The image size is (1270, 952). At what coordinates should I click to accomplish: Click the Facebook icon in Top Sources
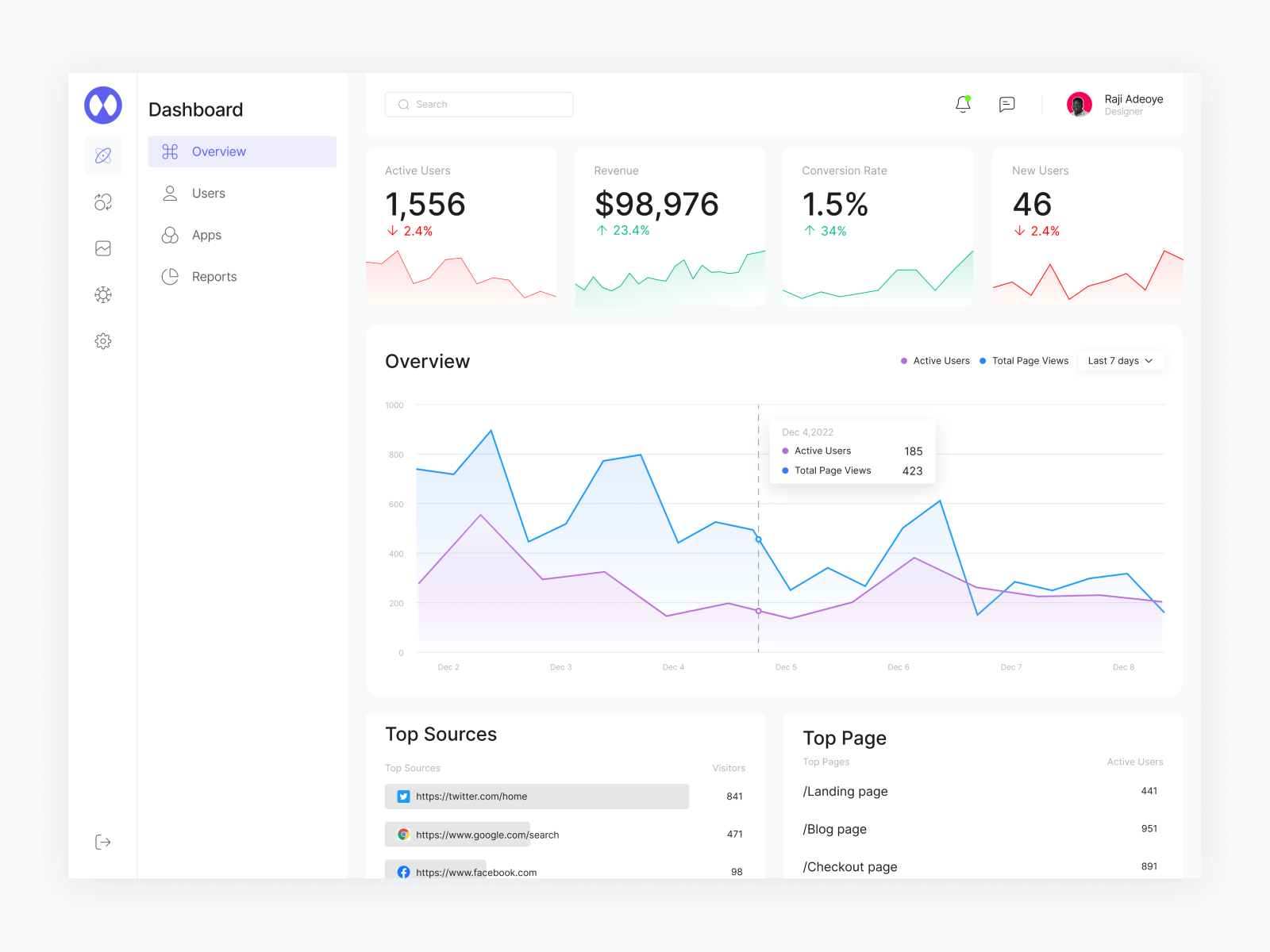403,872
